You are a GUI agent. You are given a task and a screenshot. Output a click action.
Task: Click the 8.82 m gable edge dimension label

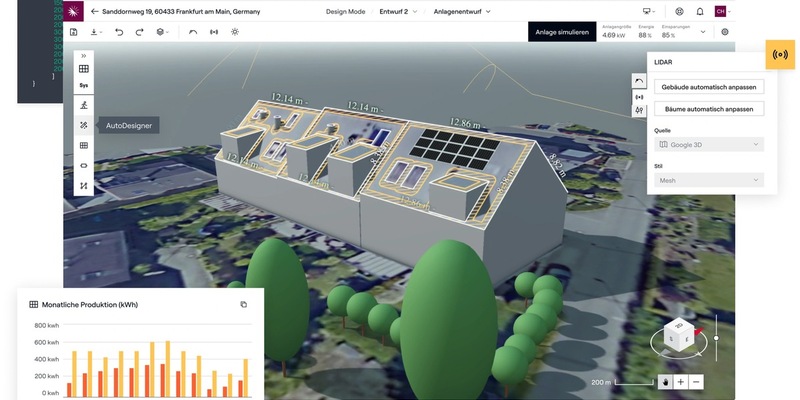click(557, 164)
